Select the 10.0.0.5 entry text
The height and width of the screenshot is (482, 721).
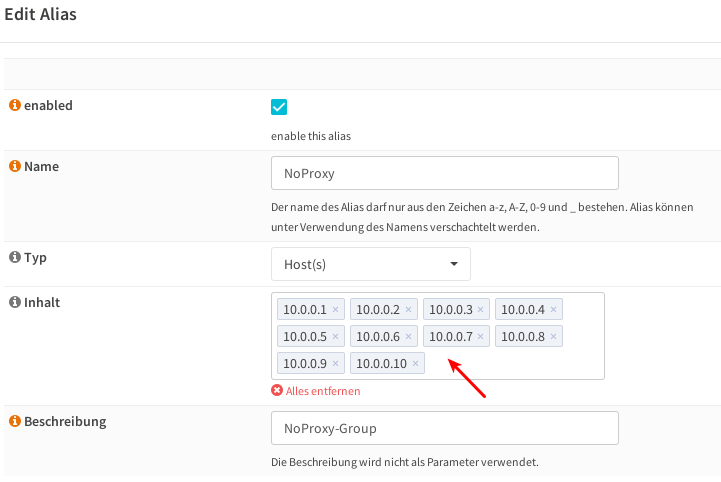(305, 337)
